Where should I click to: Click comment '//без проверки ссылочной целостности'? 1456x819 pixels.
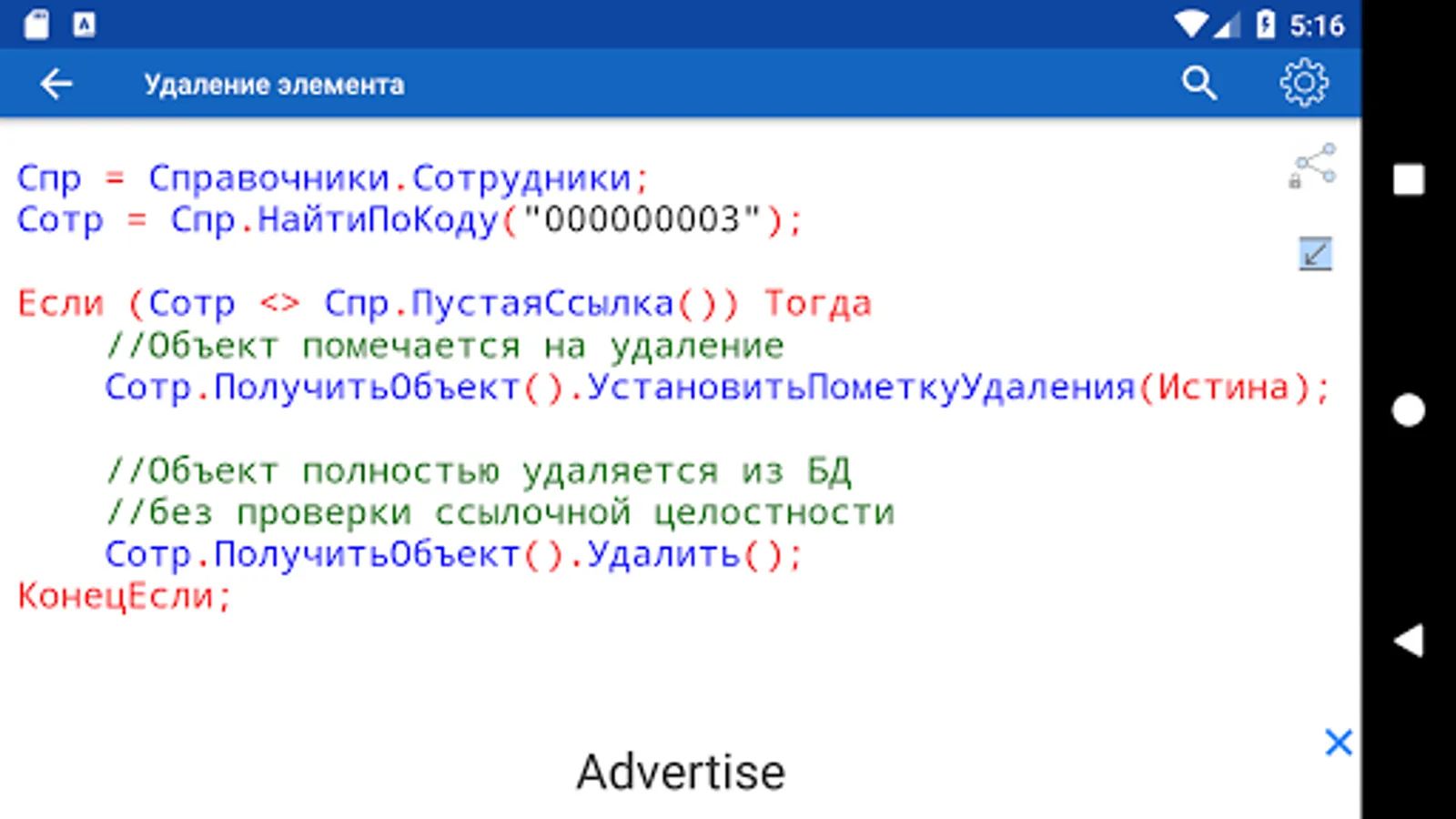[x=500, y=513]
